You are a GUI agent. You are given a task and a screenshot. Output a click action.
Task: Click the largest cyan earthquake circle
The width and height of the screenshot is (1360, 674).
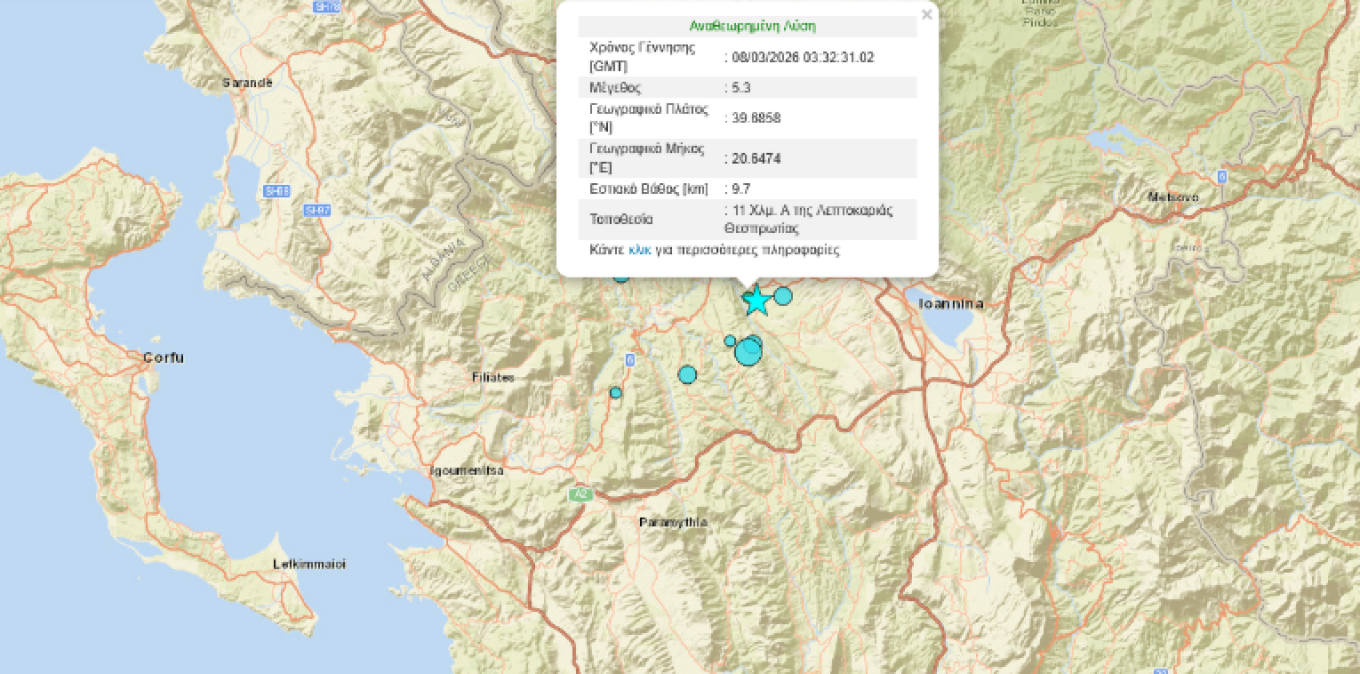748,352
